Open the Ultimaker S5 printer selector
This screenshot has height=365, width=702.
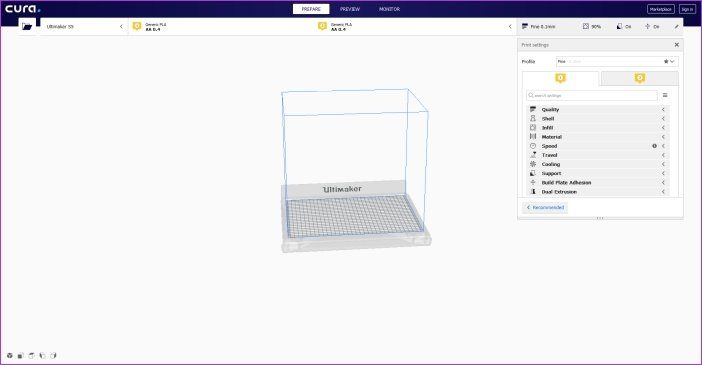point(84,26)
